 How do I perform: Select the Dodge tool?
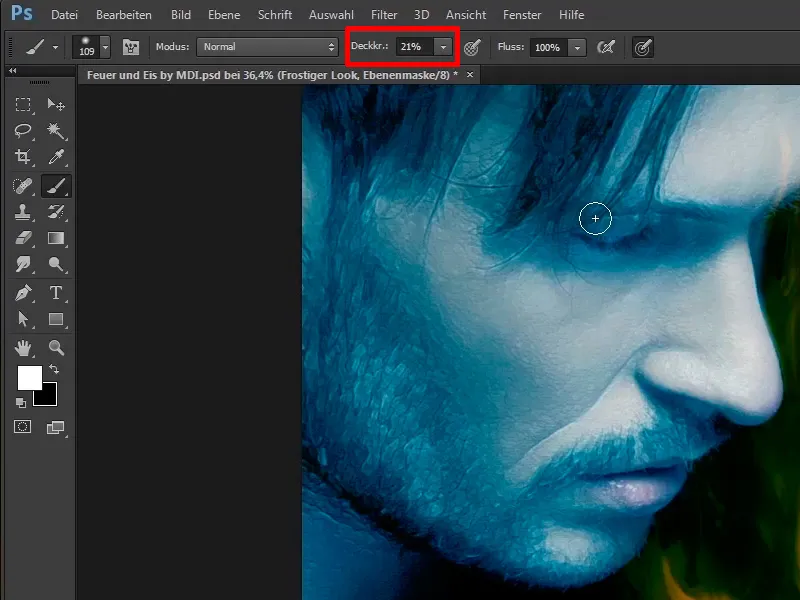(56, 264)
